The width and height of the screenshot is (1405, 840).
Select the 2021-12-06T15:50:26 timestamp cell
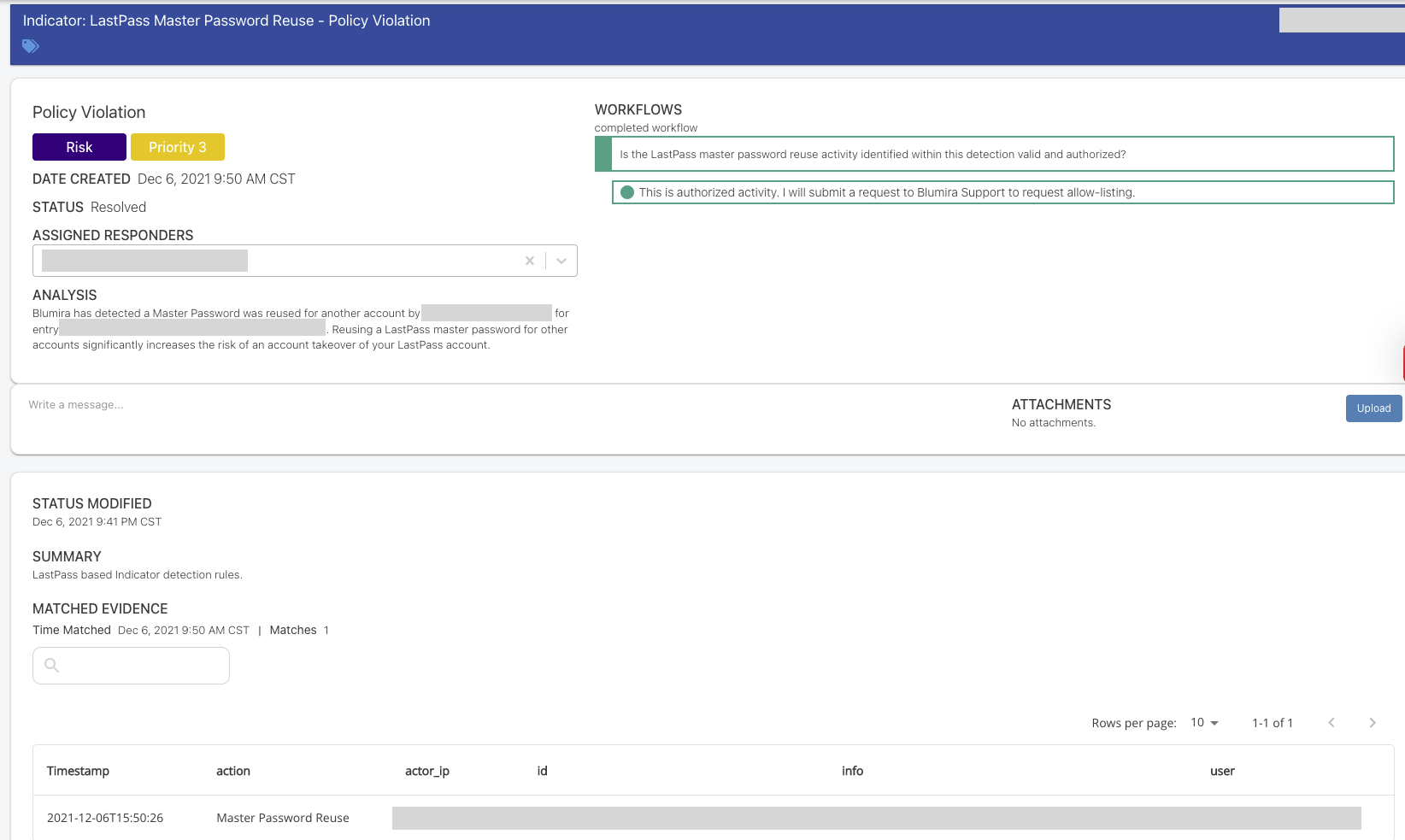(105, 818)
